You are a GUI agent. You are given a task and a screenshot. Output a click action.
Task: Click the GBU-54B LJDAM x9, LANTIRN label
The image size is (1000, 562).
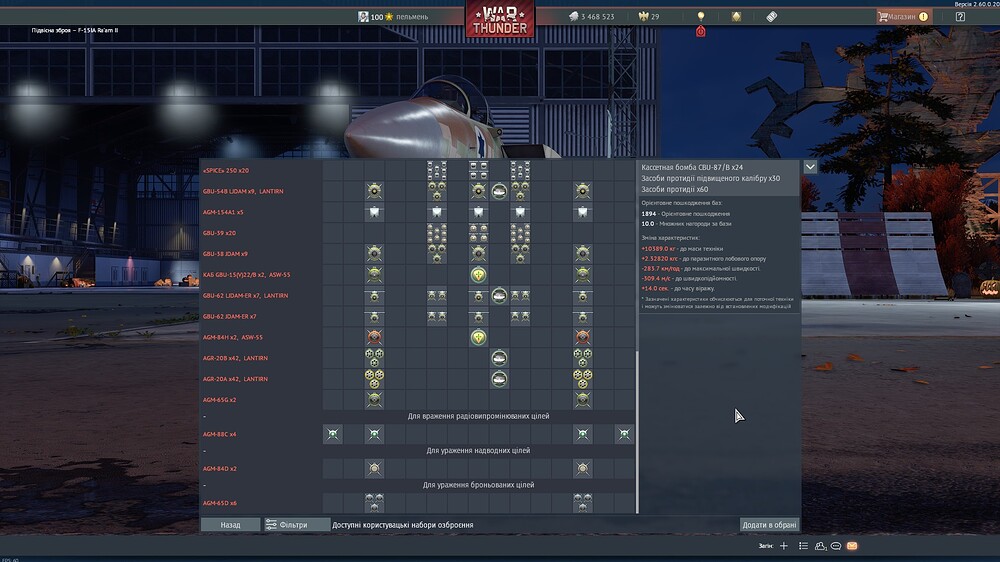pos(243,191)
